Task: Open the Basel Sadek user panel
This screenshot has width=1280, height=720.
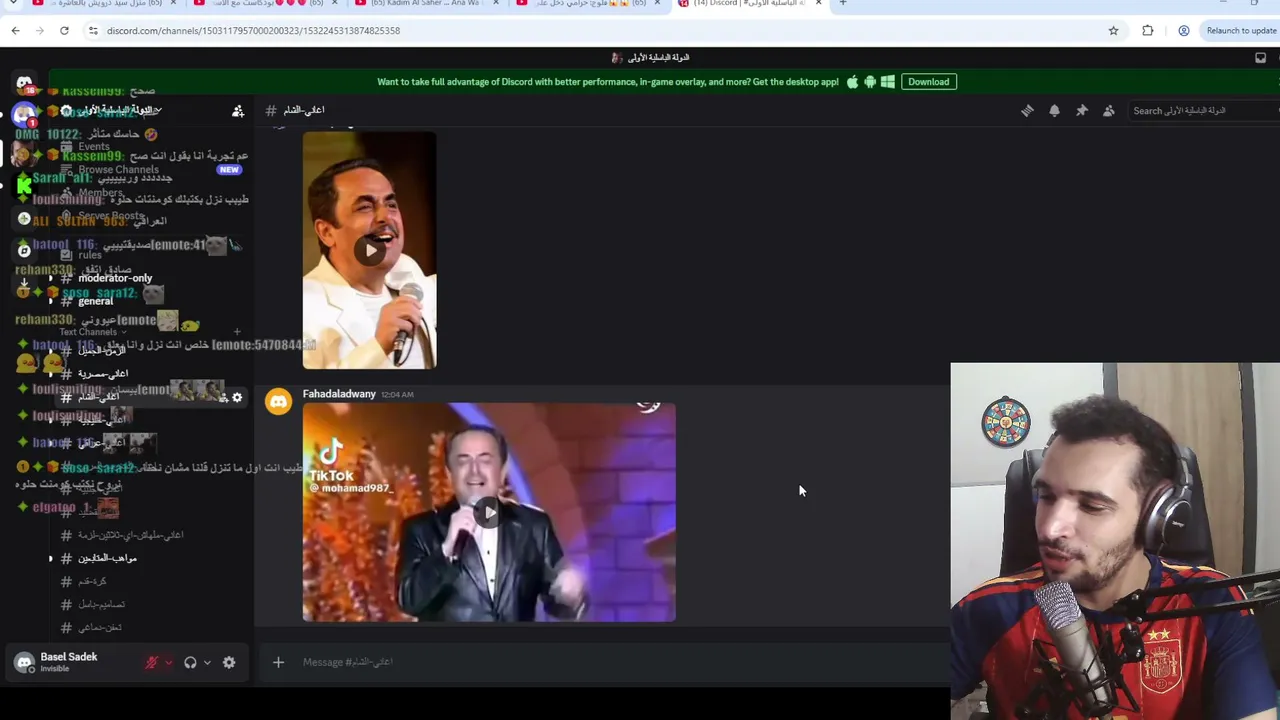Action: [70, 662]
